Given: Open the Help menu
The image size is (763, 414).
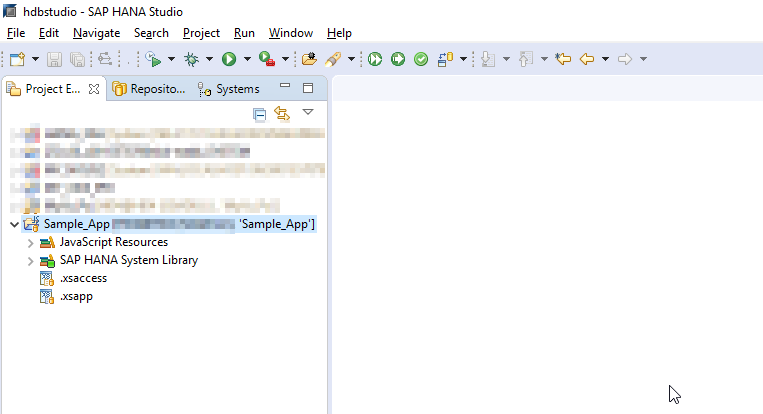Looking at the screenshot, I should click(339, 33).
